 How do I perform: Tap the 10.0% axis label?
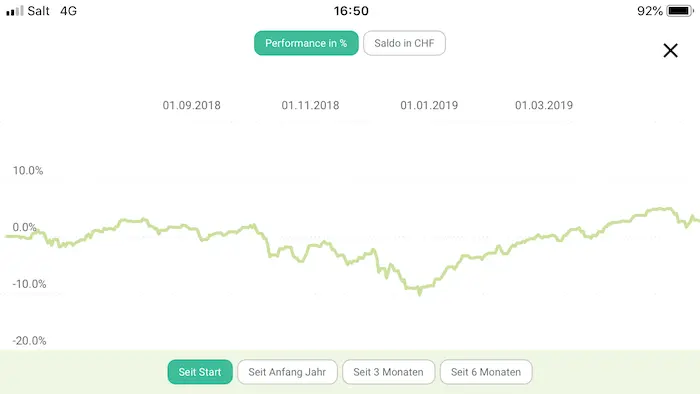click(28, 170)
